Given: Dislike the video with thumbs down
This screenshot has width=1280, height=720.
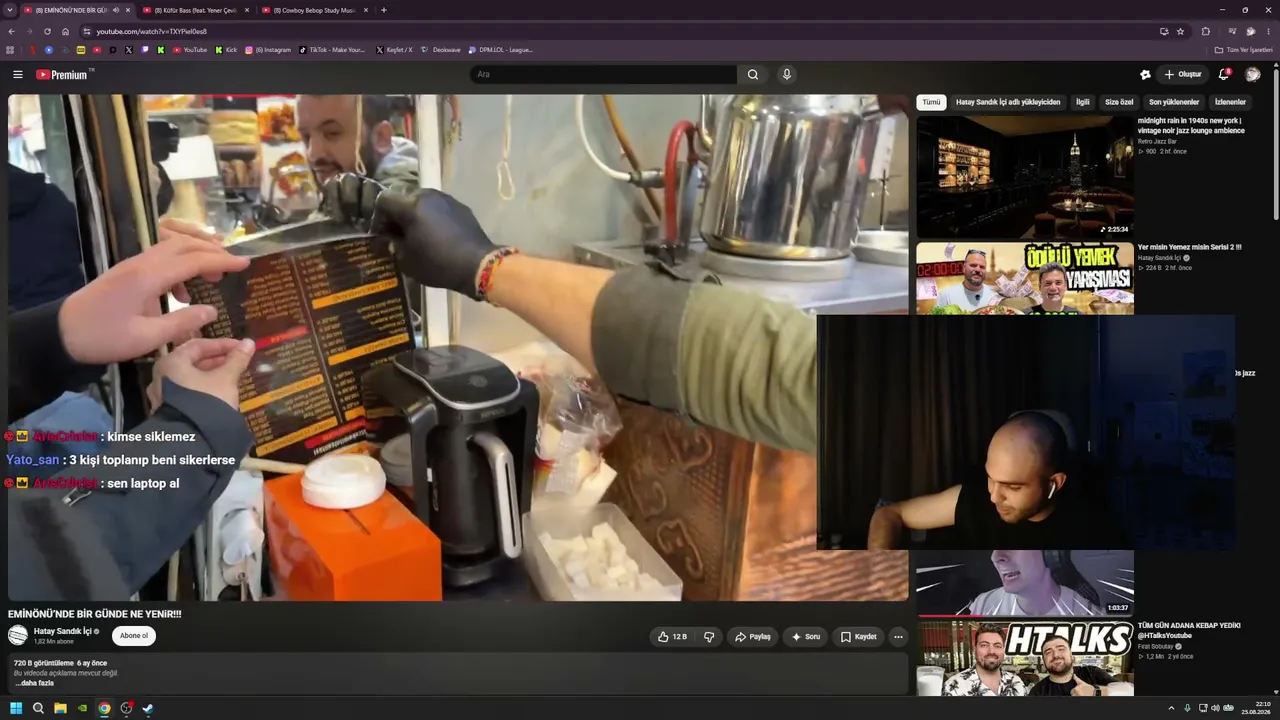Looking at the screenshot, I should pyautogui.click(x=709, y=637).
